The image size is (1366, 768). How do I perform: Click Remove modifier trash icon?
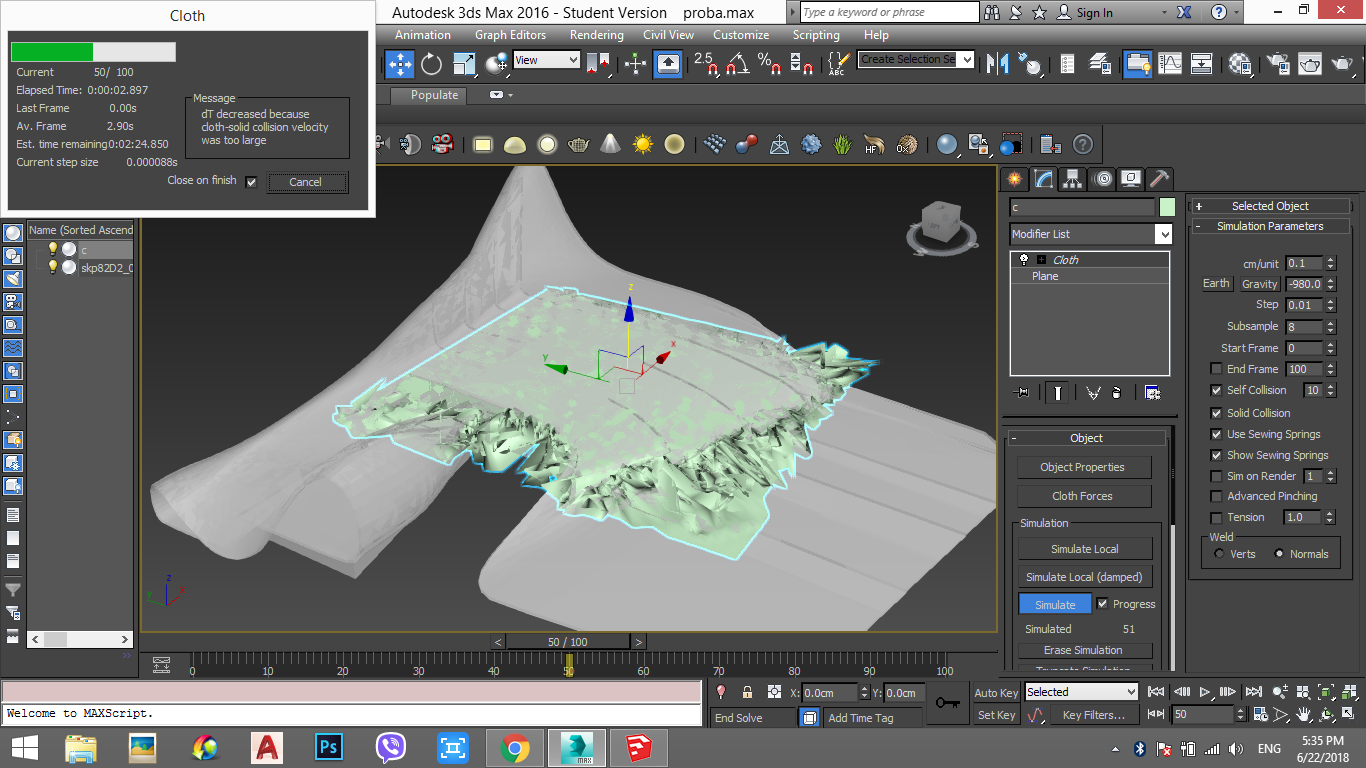1117,393
